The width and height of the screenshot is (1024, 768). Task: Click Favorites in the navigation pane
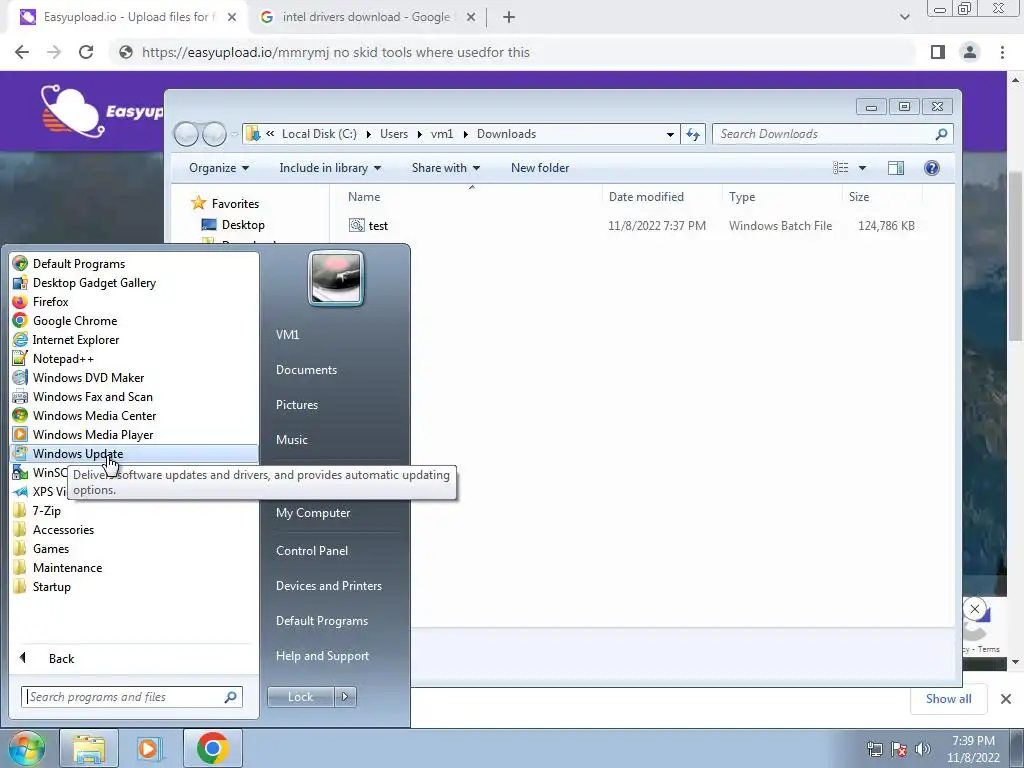tap(235, 204)
